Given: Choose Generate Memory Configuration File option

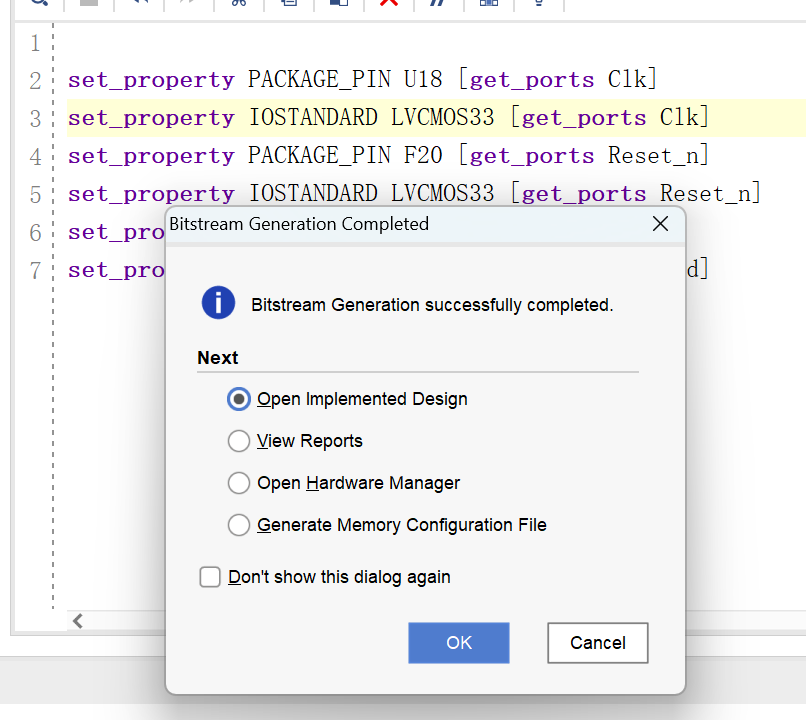Looking at the screenshot, I should point(239,525).
